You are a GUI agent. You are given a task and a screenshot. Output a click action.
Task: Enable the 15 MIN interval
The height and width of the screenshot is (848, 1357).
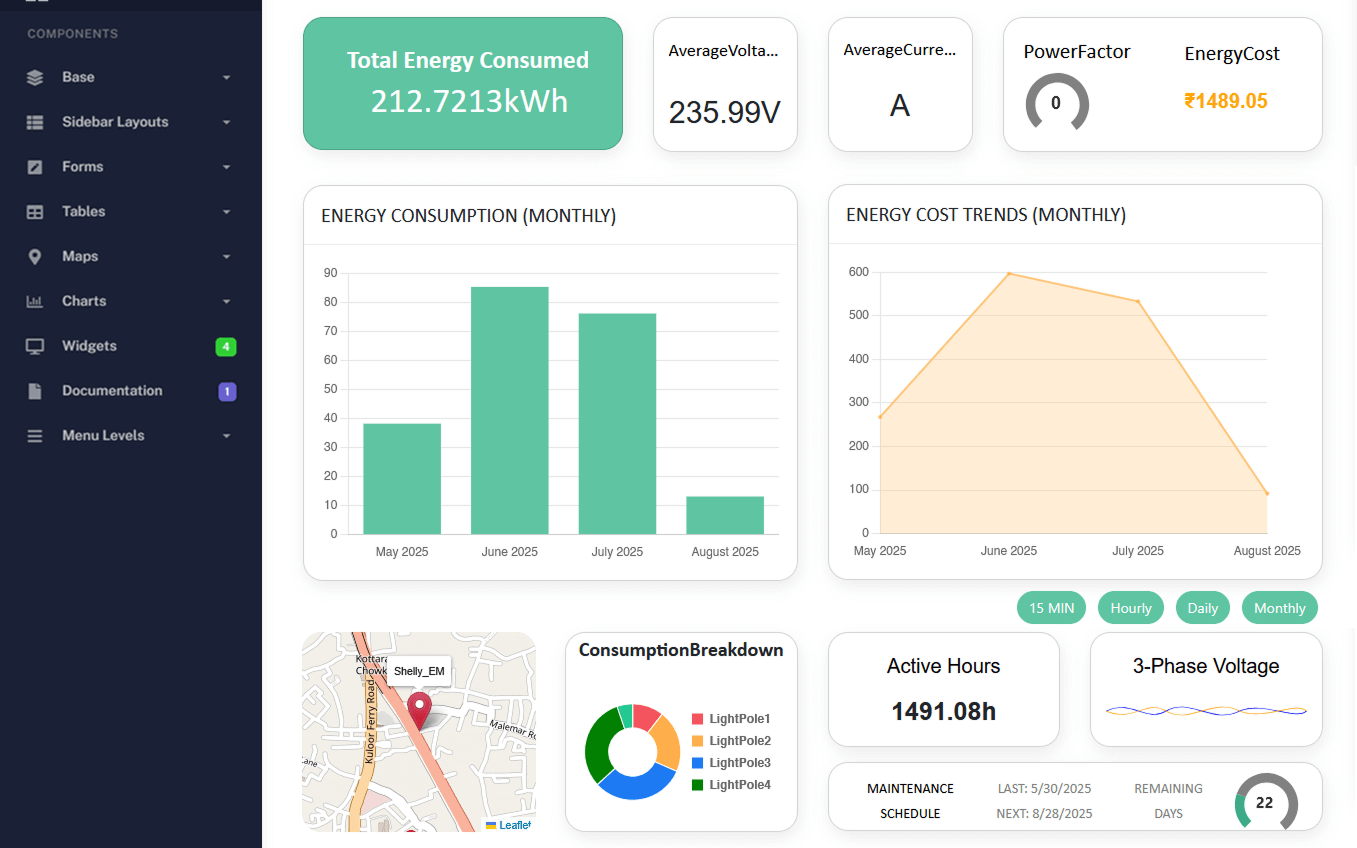pos(1051,607)
